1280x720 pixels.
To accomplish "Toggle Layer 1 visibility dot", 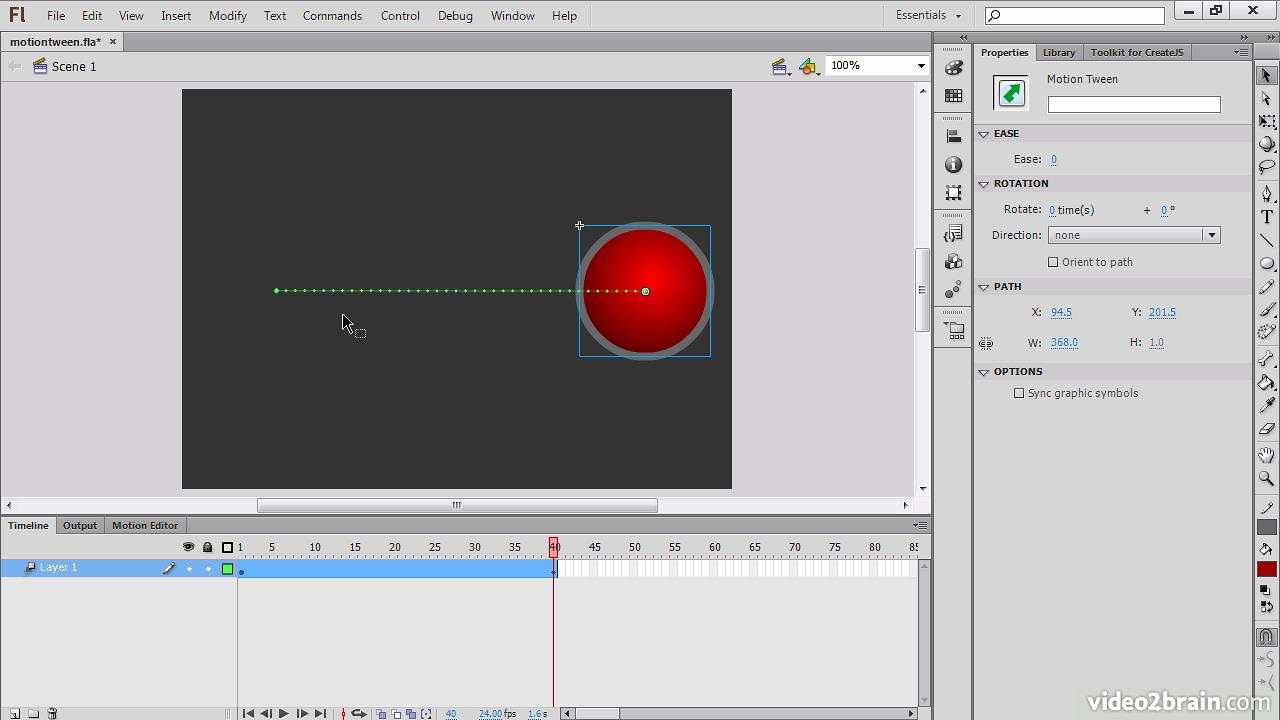I will tap(189, 569).
